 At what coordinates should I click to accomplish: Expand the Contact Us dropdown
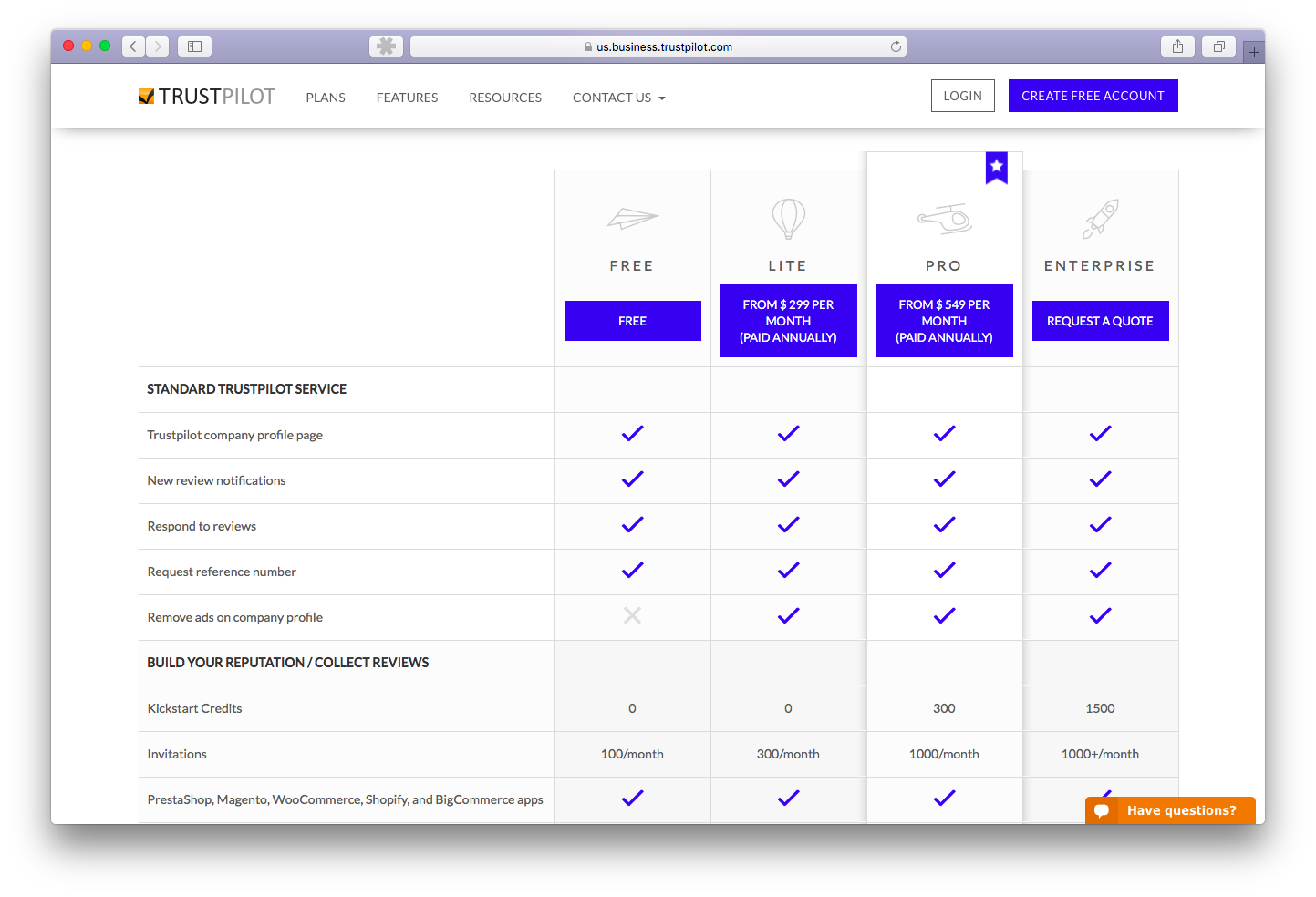(x=618, y=98)
